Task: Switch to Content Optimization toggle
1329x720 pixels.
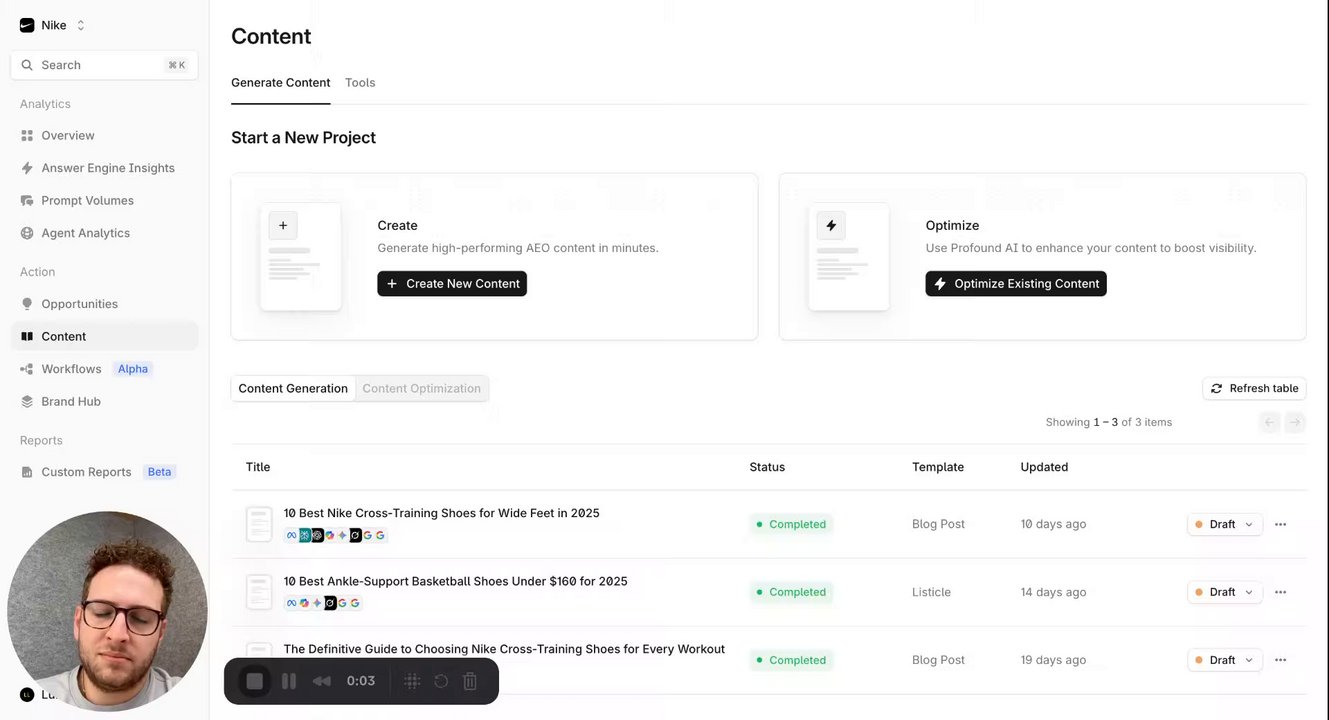Action: coord(421,388)
